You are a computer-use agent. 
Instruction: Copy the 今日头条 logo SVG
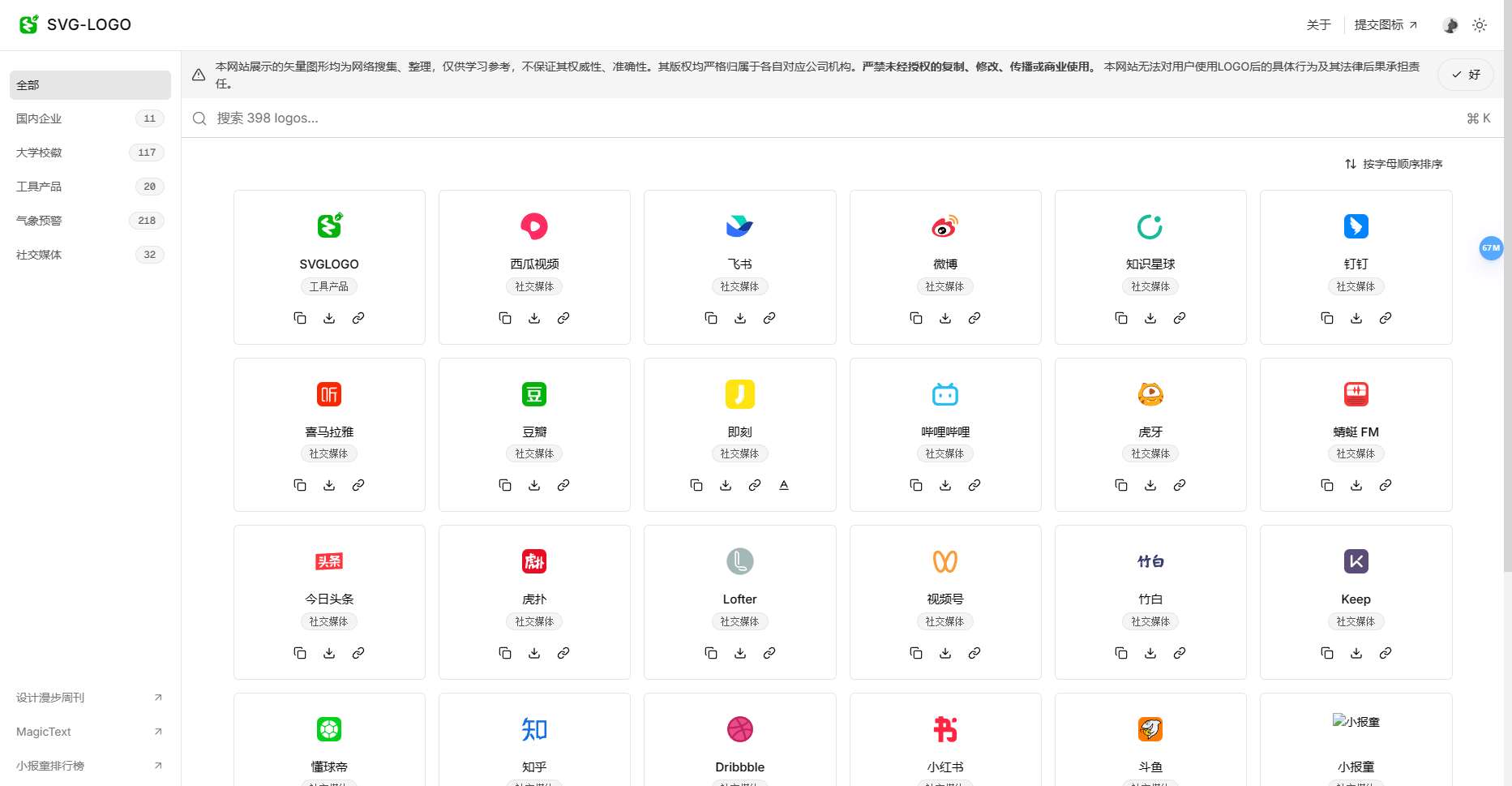click(300, 653)
